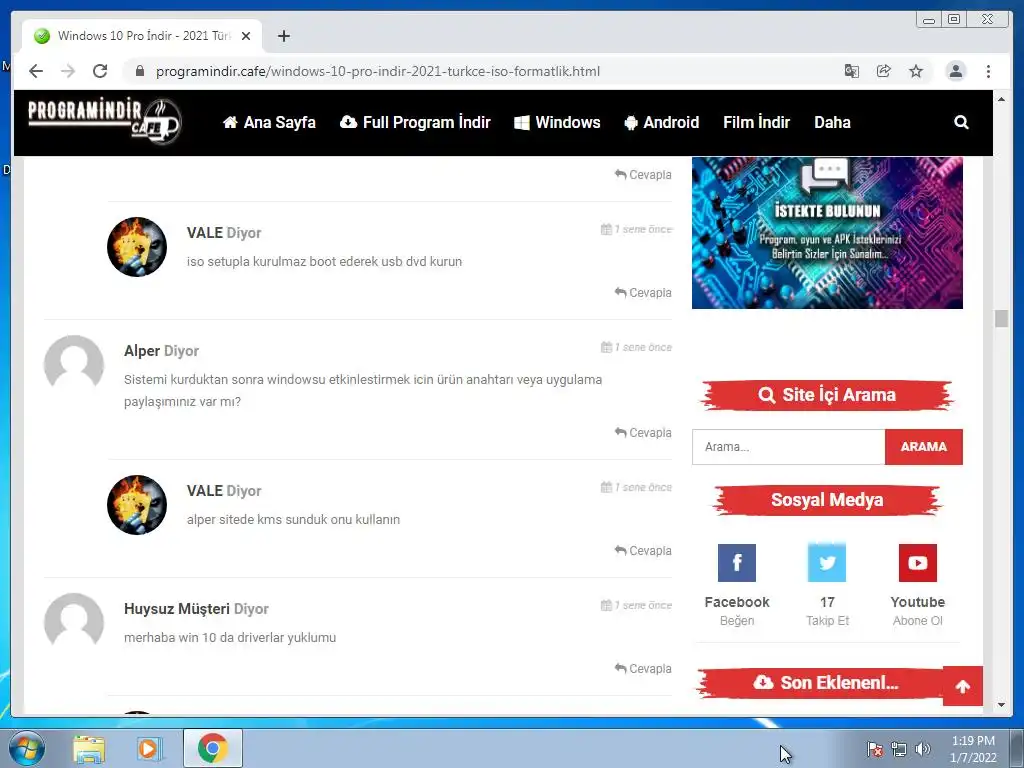
Task: Expand the Daha menu
Action: (x=832, y=122)
